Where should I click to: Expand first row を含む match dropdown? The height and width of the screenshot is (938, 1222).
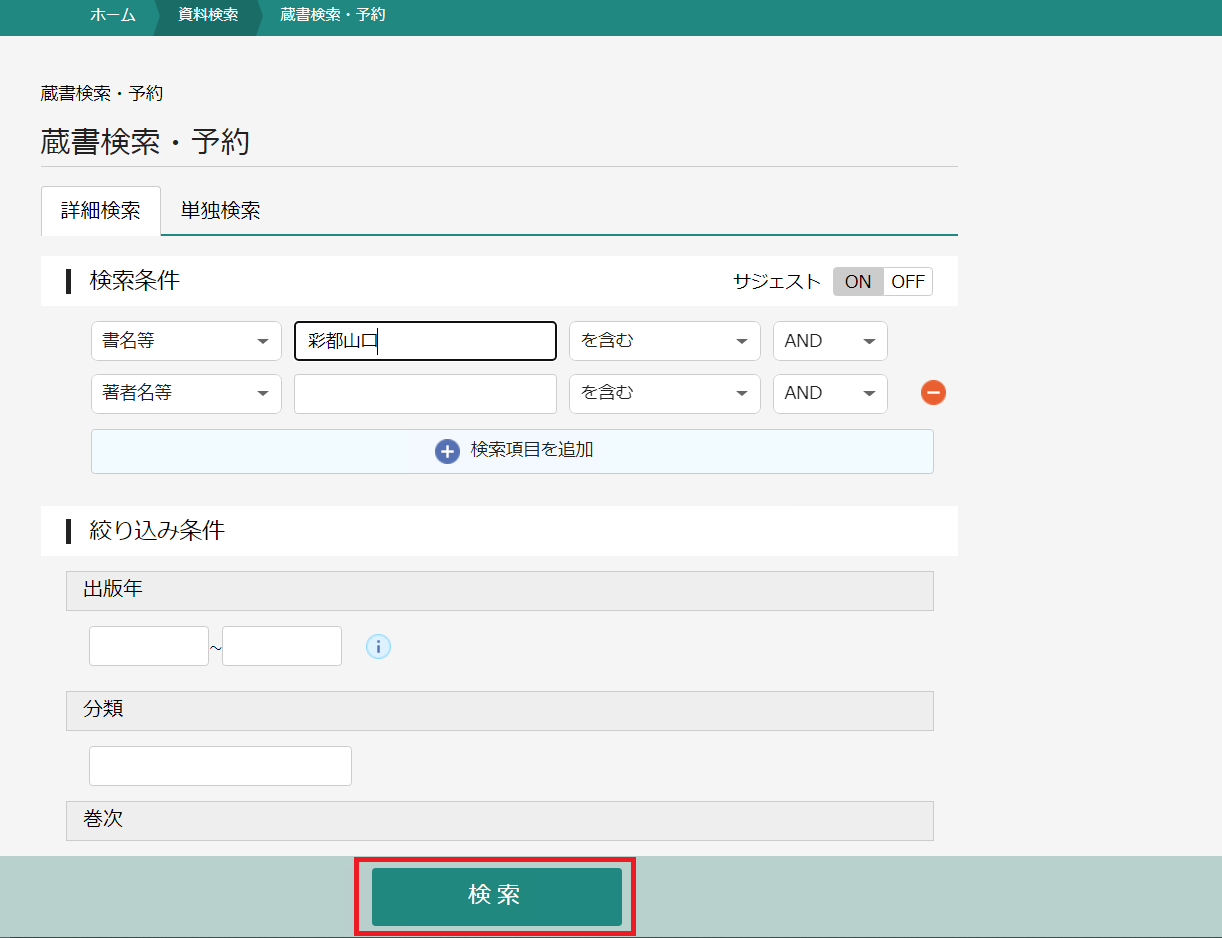[664, 341]
